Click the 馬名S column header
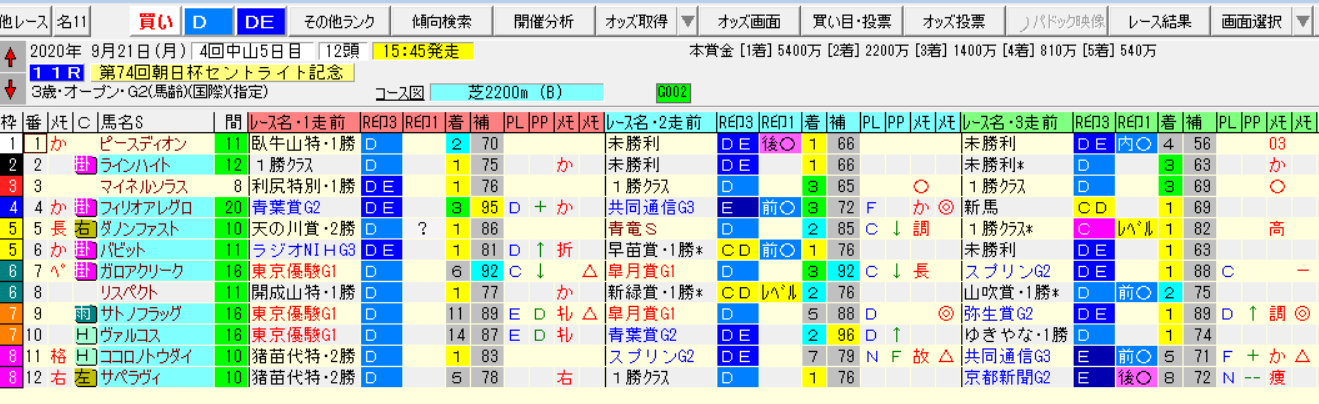The height and width of the screenshot is (404, 1319). pos(155,123)
